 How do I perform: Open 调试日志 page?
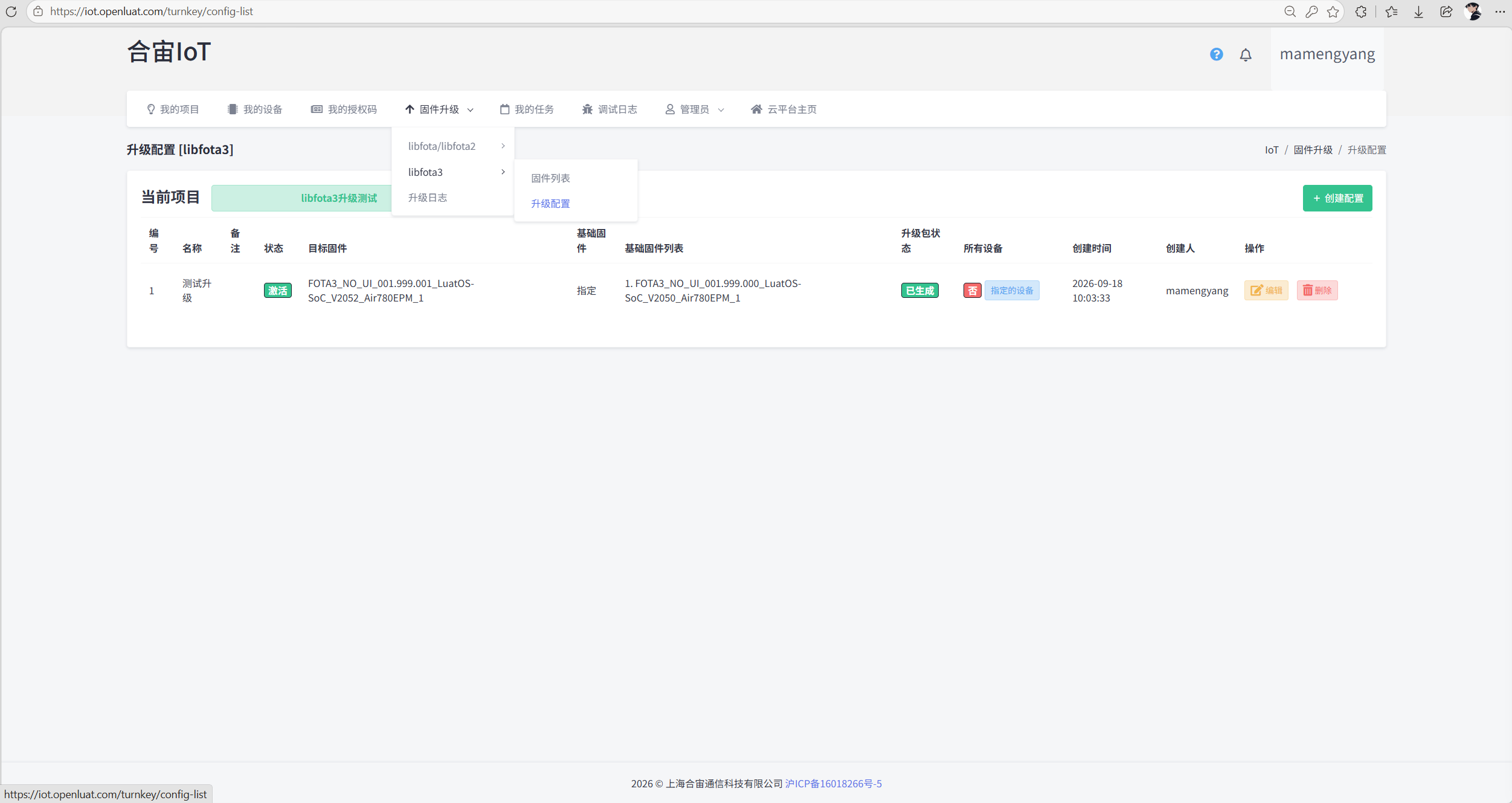pyautogui.click(x=610, y=109)
